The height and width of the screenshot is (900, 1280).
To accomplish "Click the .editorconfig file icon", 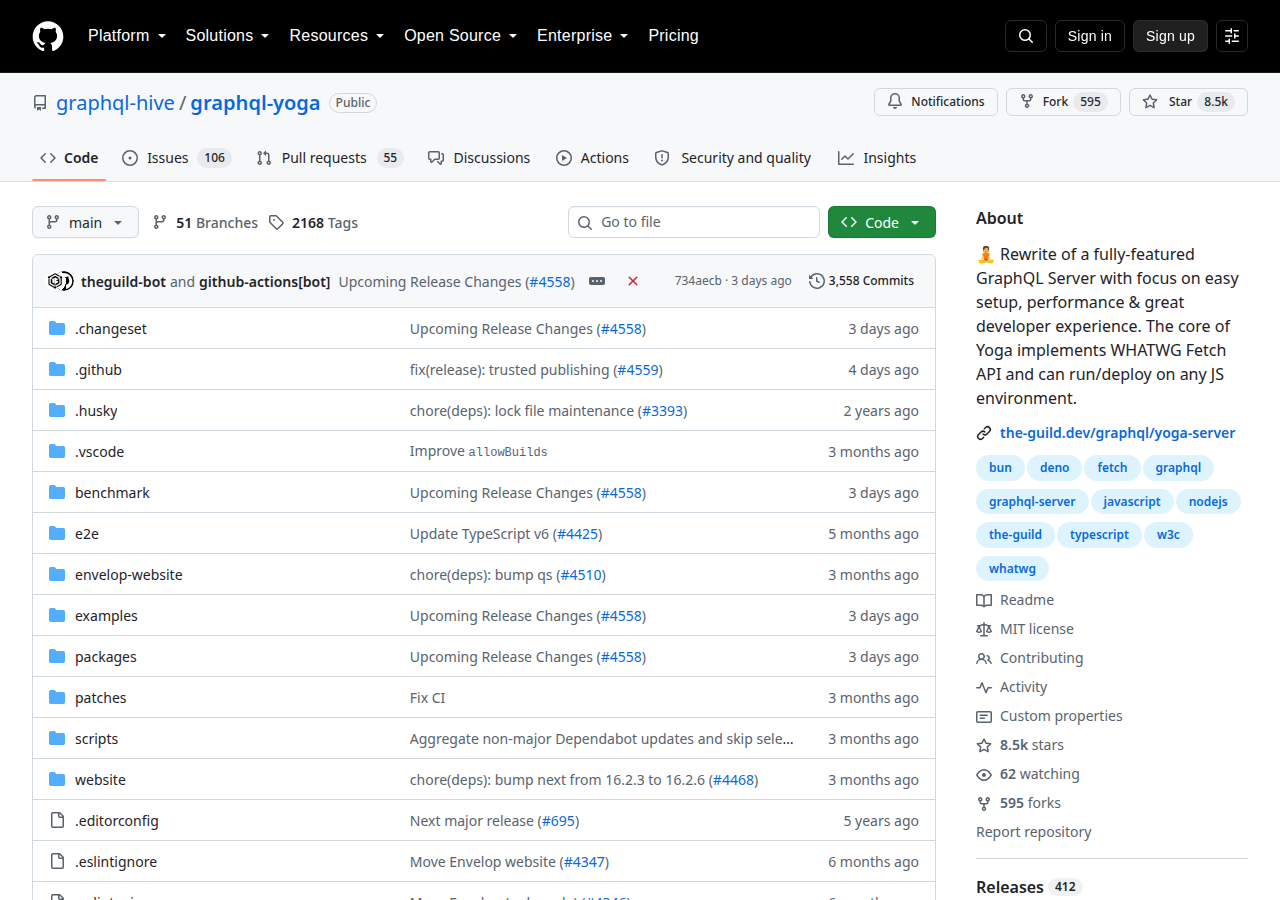I will coord(57,821).
